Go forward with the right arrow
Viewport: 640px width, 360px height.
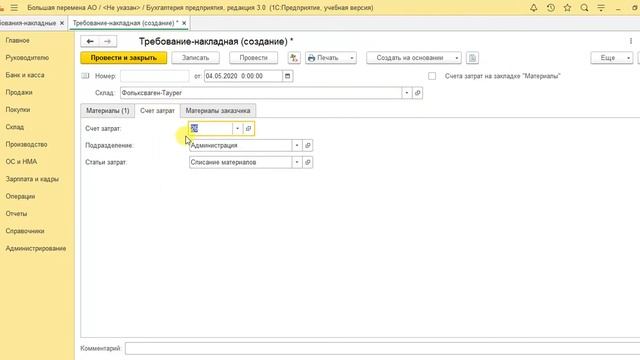click(107, 41)
